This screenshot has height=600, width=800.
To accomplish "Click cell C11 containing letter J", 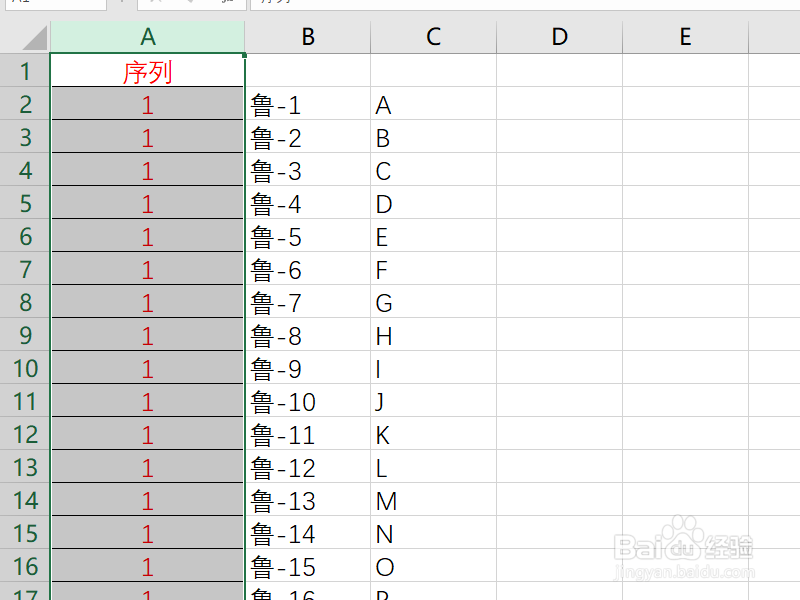I will (433, 401).
